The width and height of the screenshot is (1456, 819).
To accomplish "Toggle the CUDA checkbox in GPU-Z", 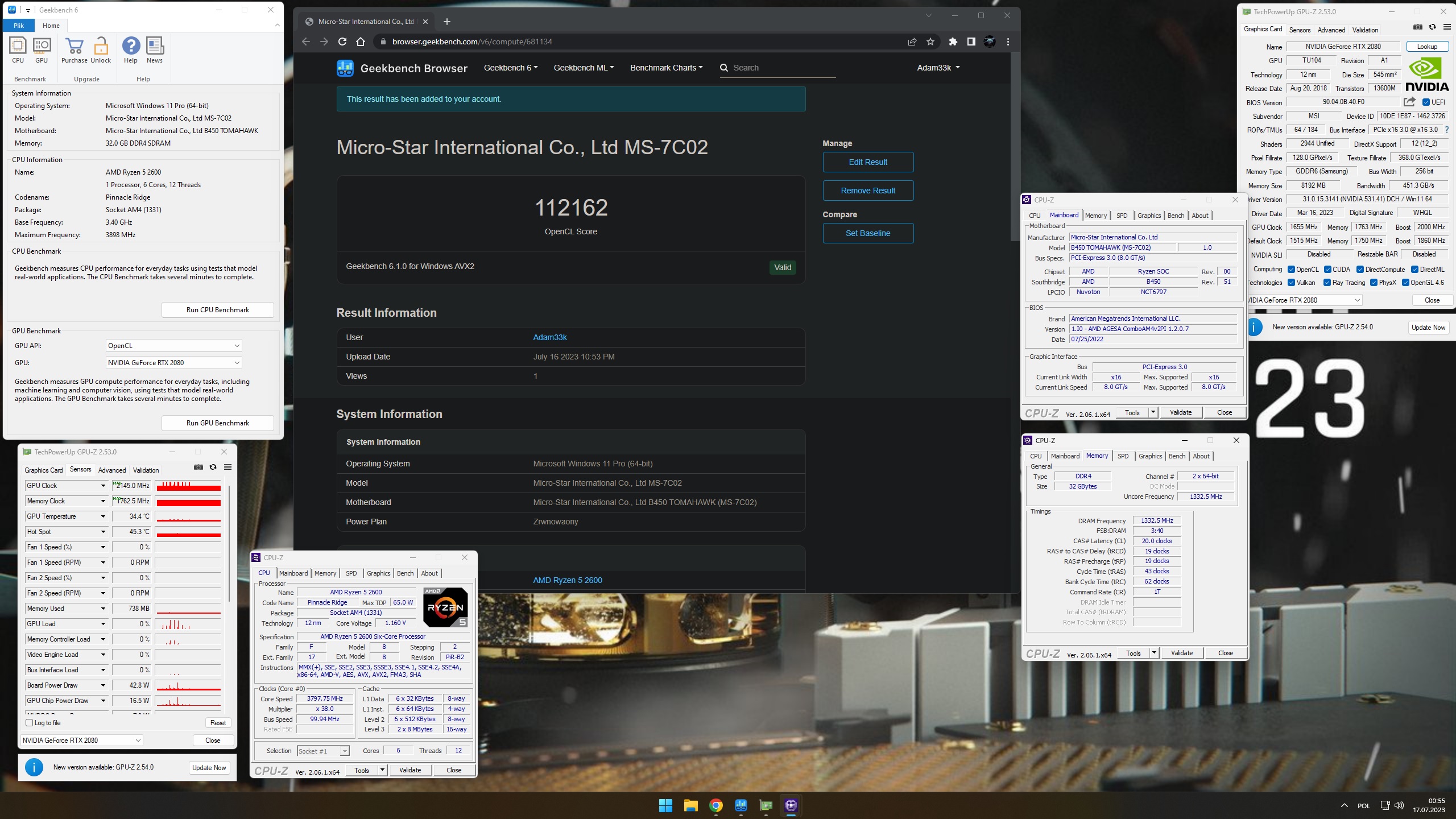I will [x=1327, y=270].
